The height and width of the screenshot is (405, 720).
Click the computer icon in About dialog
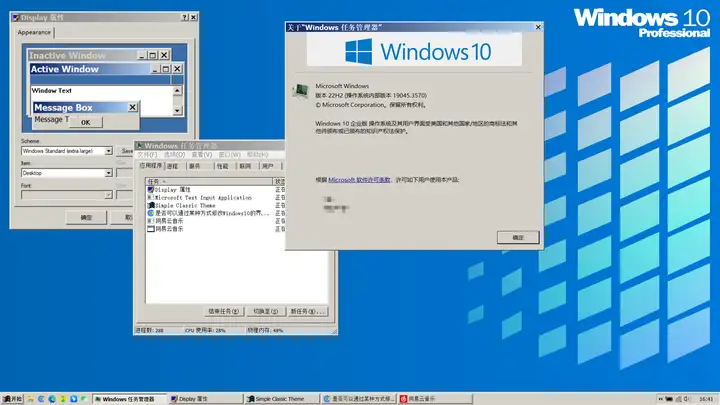tap(301, 90)
